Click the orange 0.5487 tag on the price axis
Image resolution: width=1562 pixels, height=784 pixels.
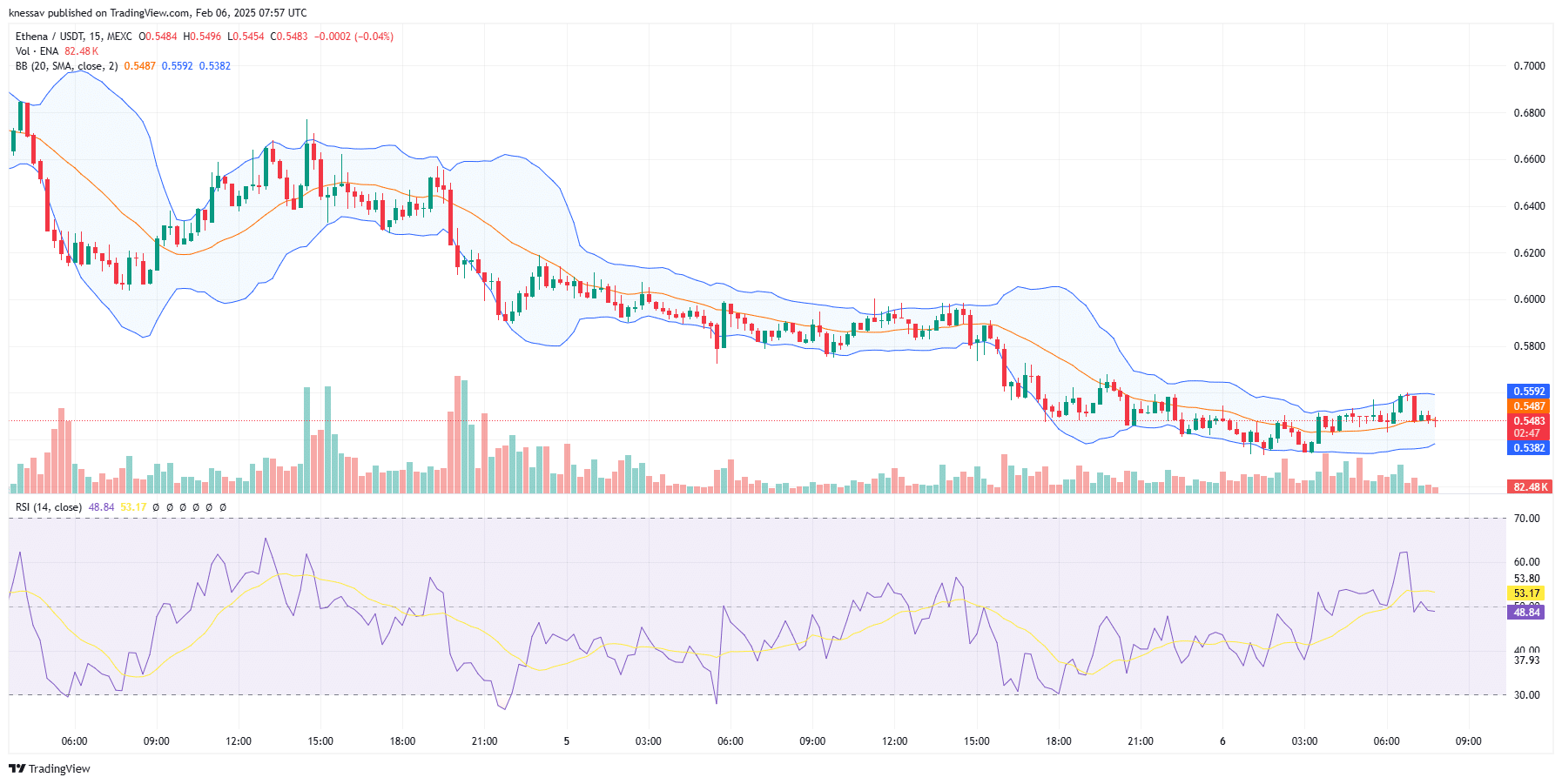click(x=1529, y=406)
